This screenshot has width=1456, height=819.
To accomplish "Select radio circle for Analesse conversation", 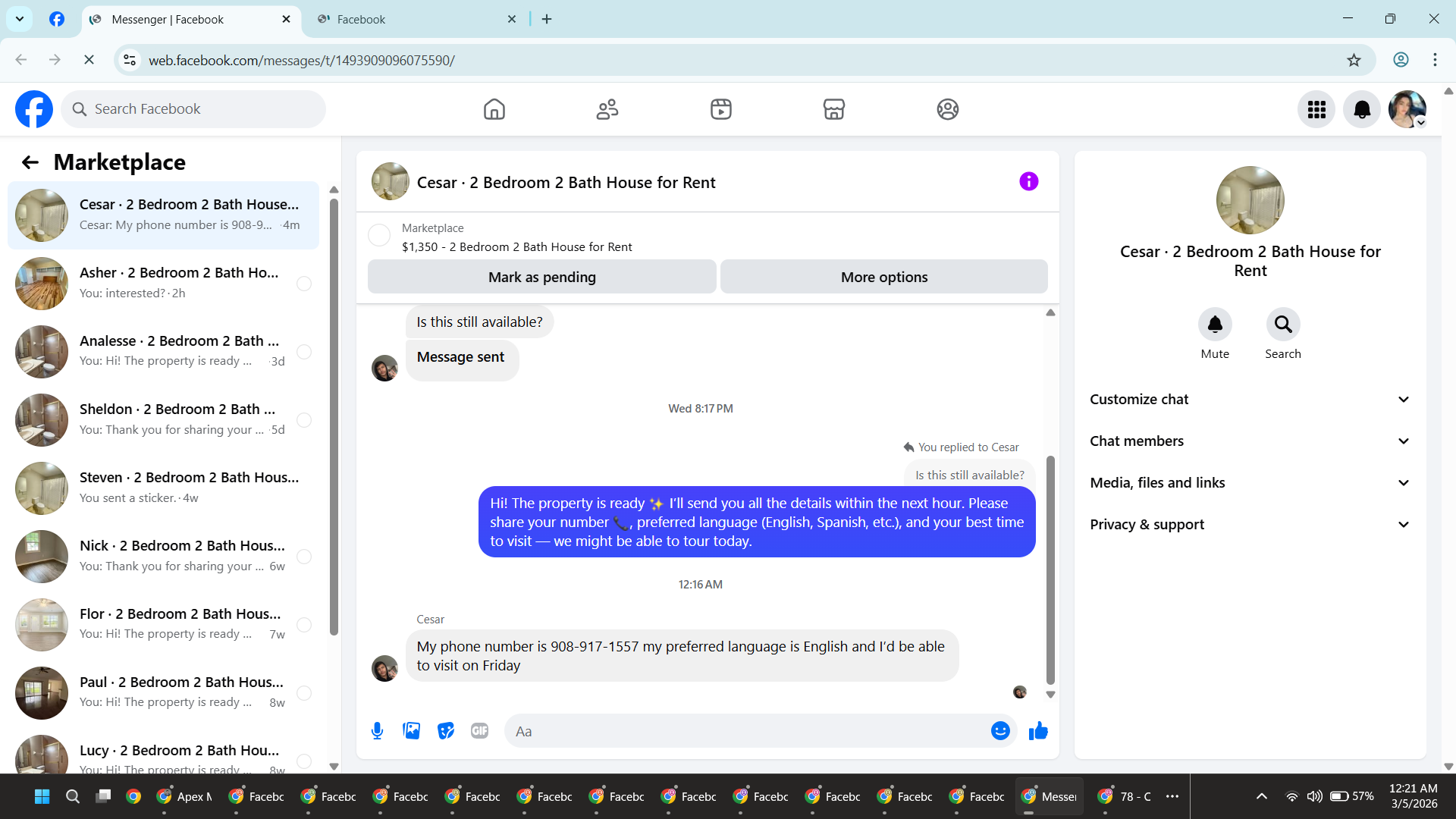I will 304,352.
